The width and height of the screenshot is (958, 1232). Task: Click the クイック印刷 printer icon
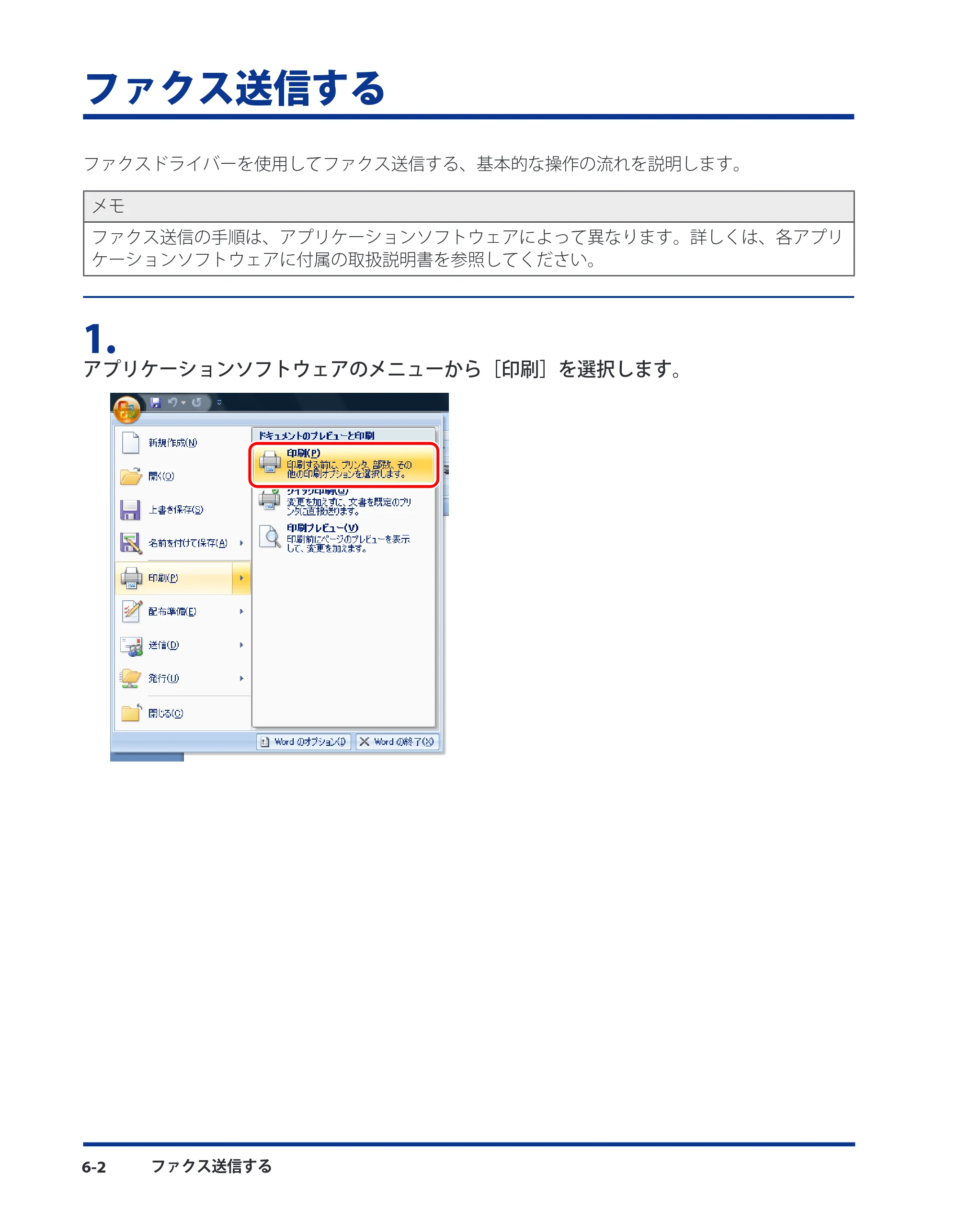270,500
